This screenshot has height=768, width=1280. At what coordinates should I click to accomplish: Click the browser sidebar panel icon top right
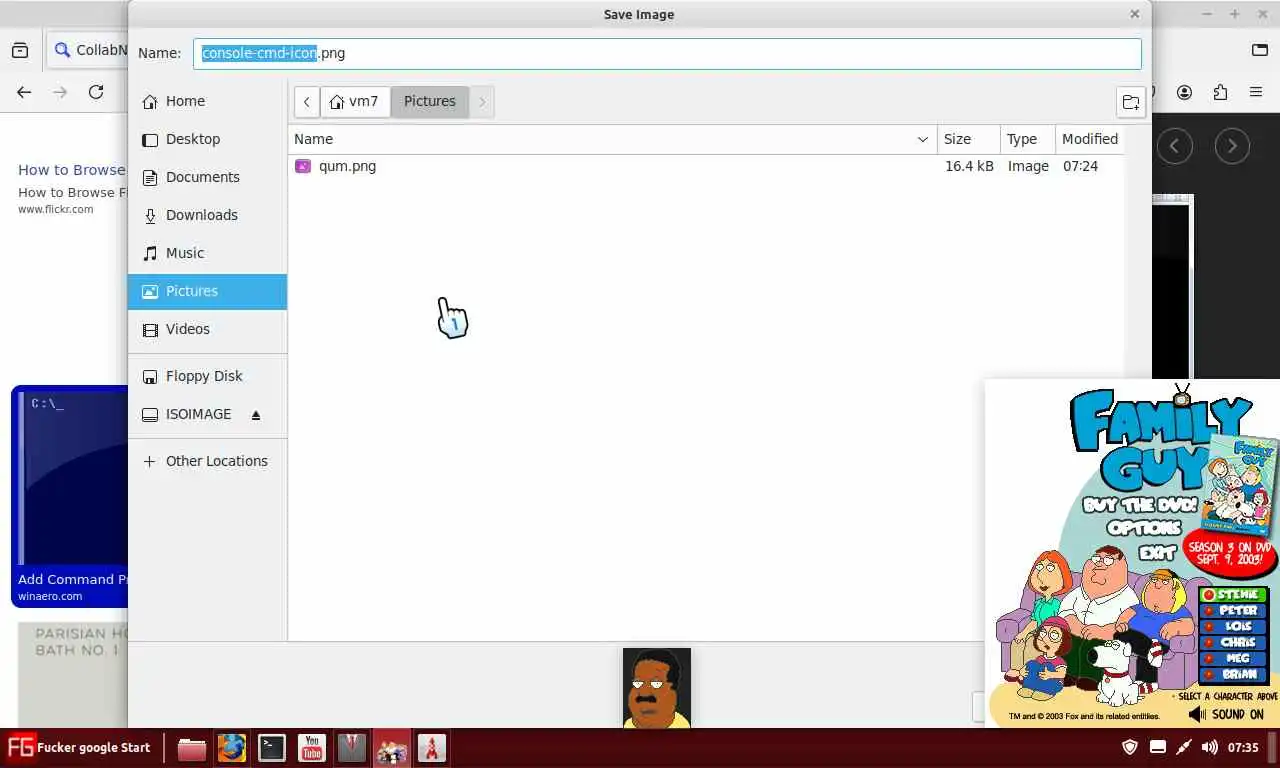pyautogui.click(x=1260, y=50)
